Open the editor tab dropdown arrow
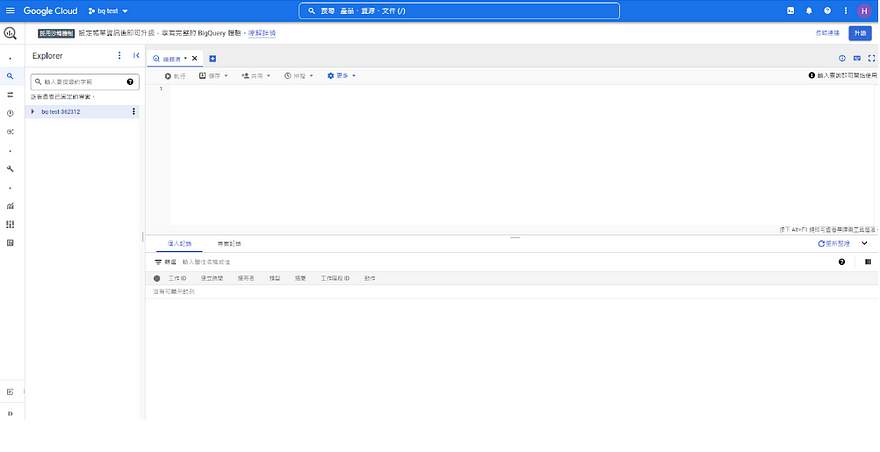Image resolution: width=880 pixels, height=452 pixels. [186, 58]
